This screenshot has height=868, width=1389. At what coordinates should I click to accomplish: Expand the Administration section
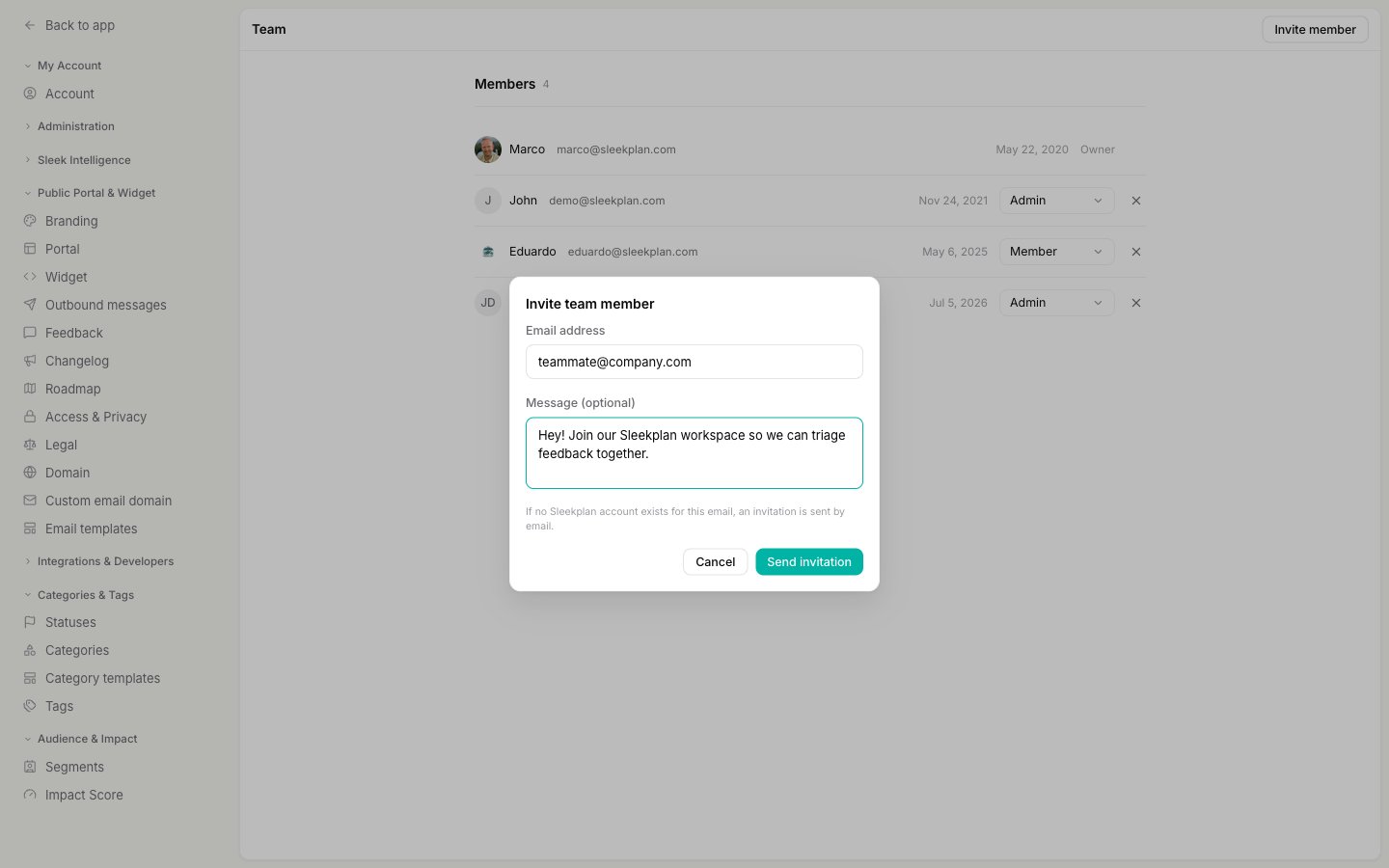click(68, 126)
